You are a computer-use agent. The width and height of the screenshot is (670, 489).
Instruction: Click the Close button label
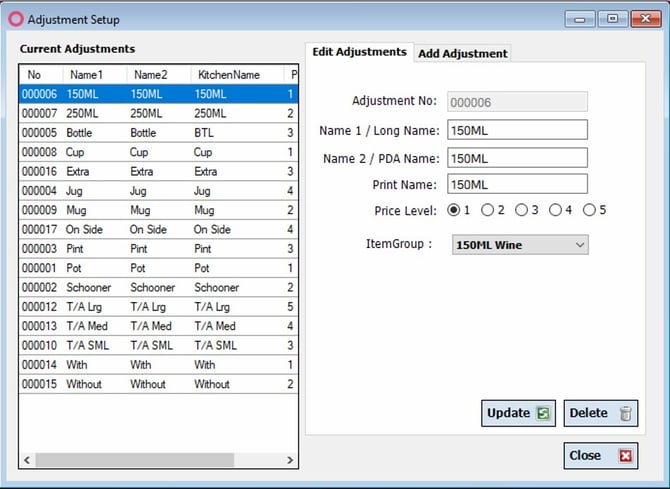(x=585, y=456)
